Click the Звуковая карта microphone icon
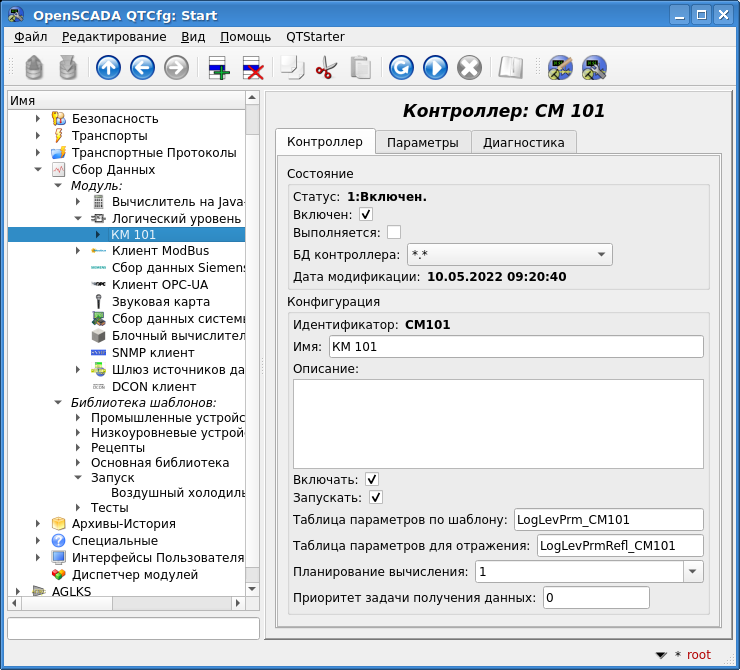The height and width of the screenshot is (670, 740). (x=98, y=302)
